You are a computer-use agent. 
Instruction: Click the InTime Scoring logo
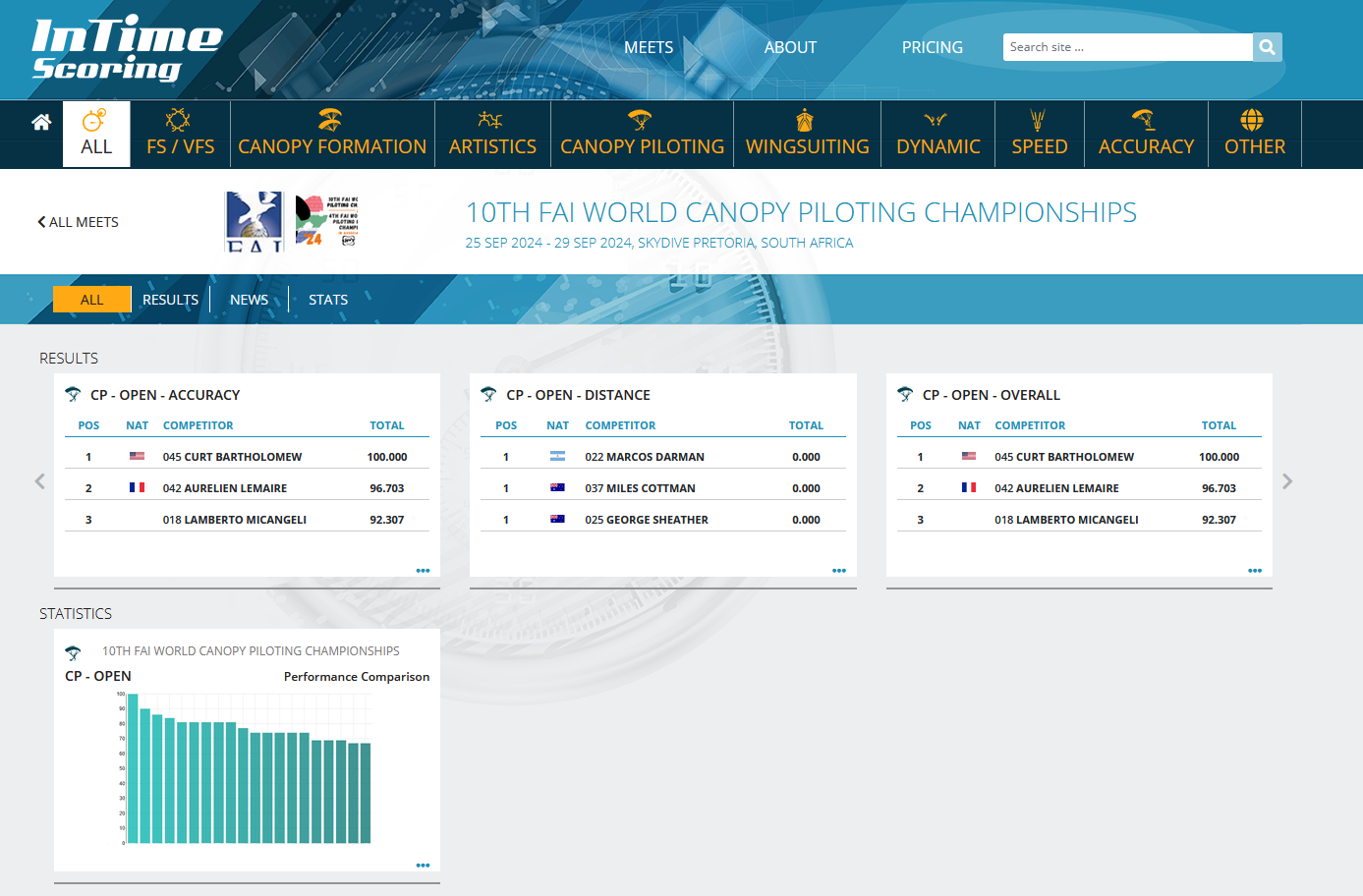coord(127,48)
